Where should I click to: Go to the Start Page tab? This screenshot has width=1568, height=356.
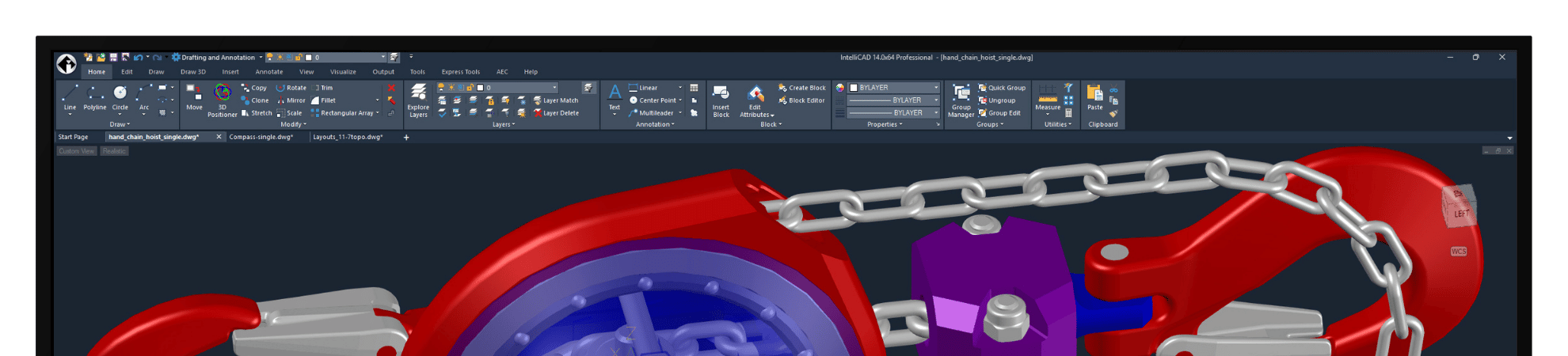[73, 137]
